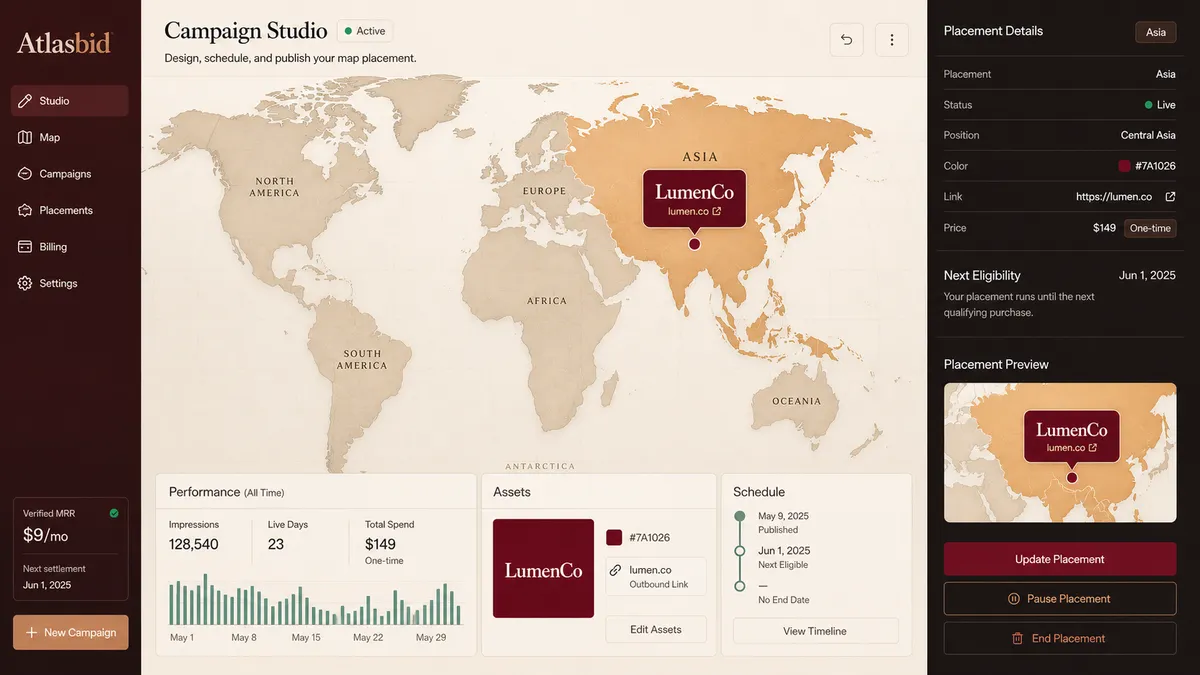This screenshot has height=675, width=1200.
Task: Click the Placement Preview map thumbnail
Action: pos(1060,453)
